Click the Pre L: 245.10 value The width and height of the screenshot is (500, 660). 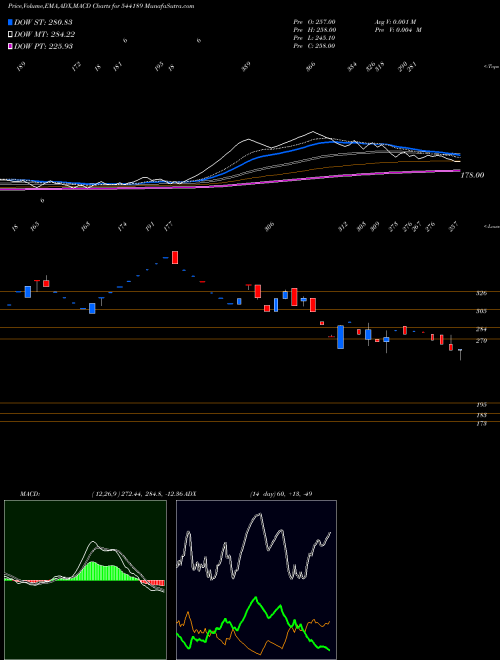[314, 37]
